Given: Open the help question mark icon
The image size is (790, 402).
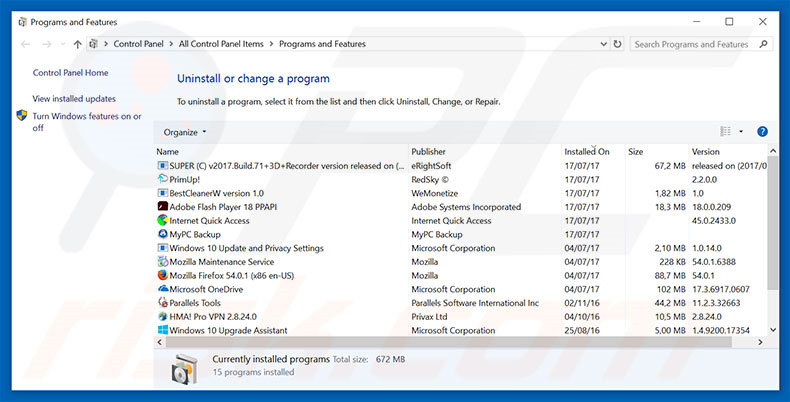Looking at the screenshot, I should coord(762,132).
